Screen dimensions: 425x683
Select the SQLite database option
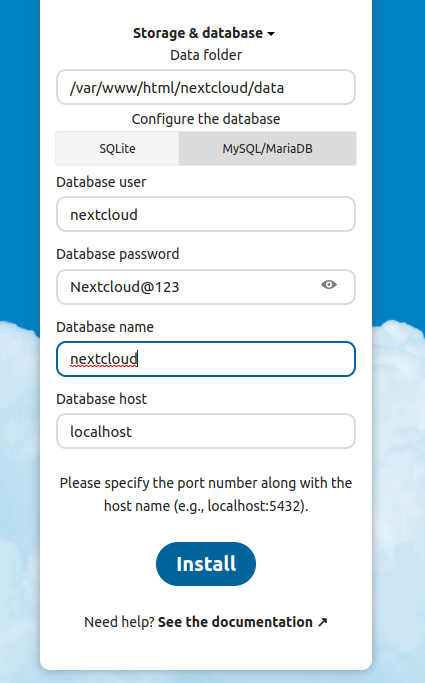pos(117,149)
